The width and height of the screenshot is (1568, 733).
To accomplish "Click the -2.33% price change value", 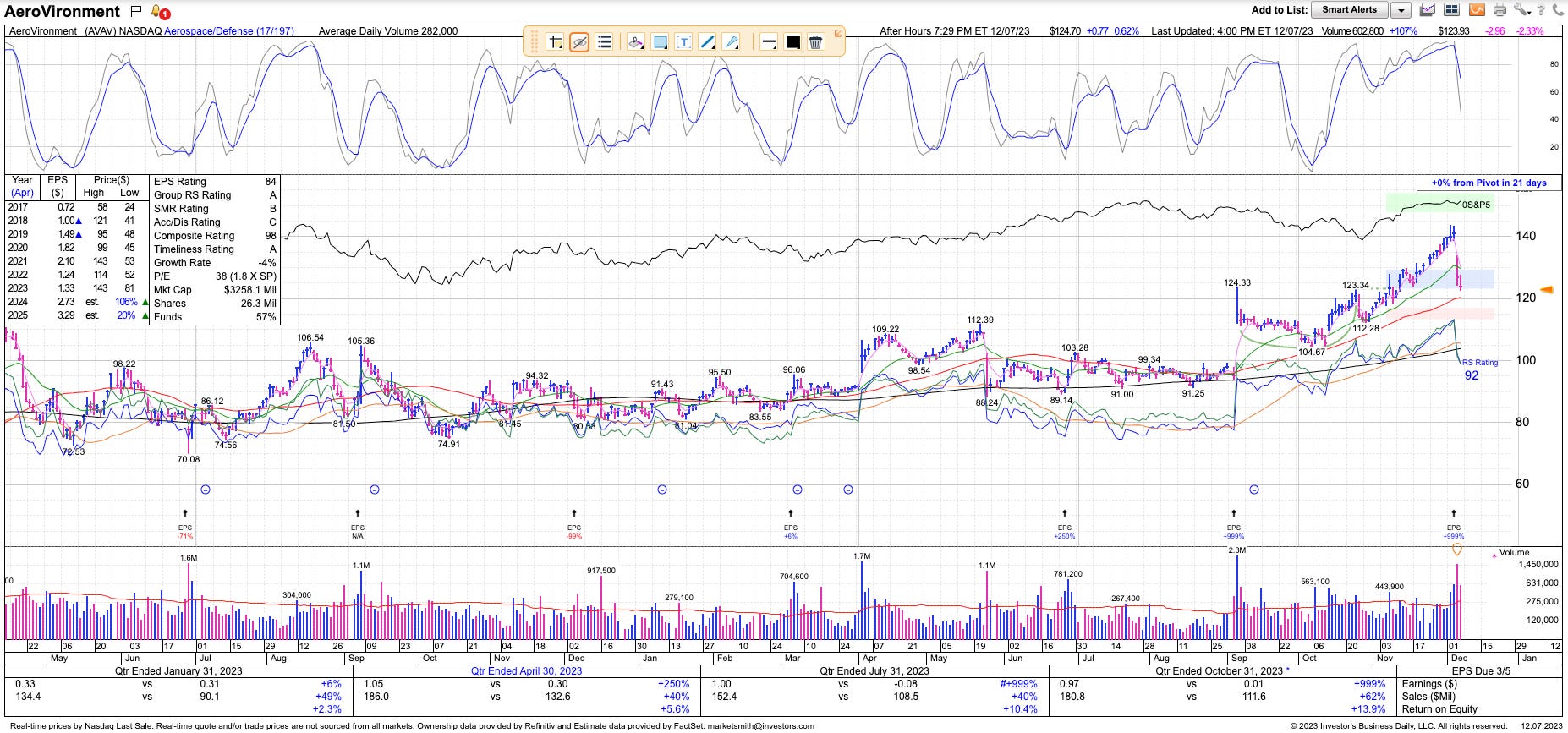I will coord(1530,31).
